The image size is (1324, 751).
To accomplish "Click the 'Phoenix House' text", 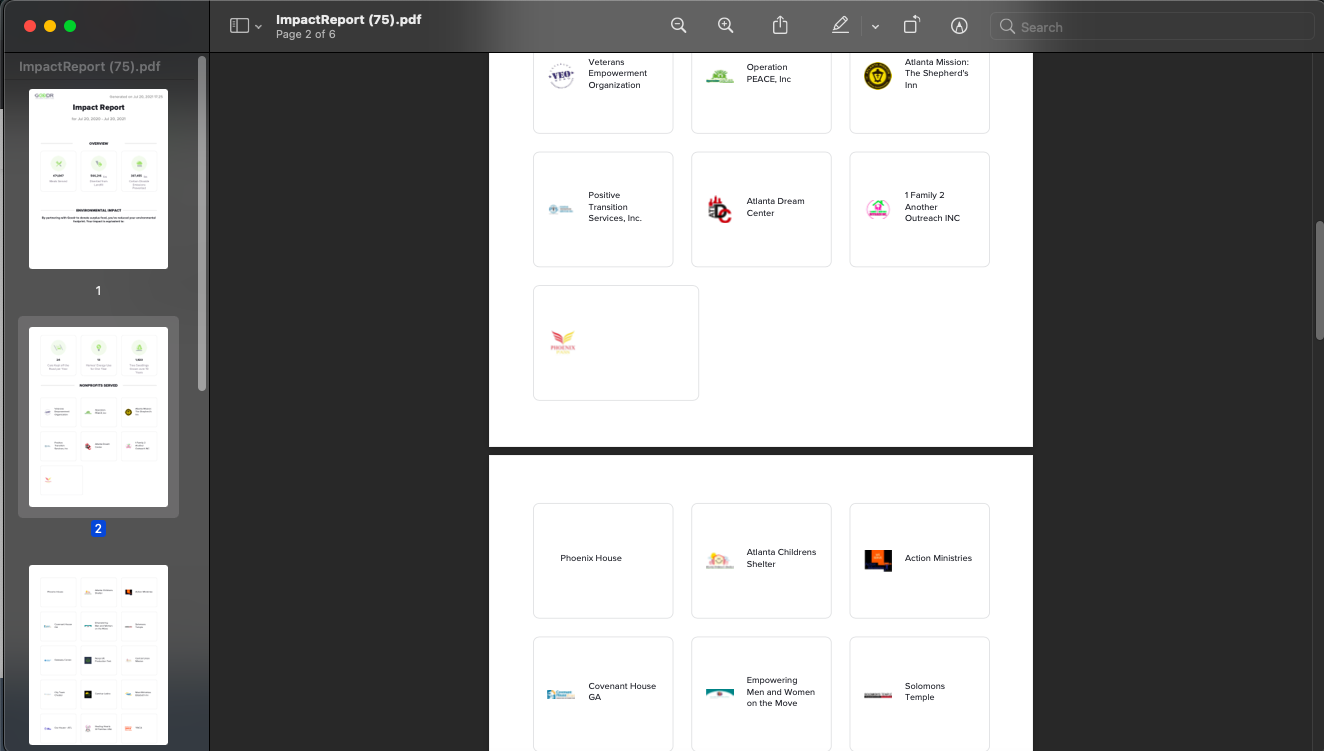I will (591, 558).
